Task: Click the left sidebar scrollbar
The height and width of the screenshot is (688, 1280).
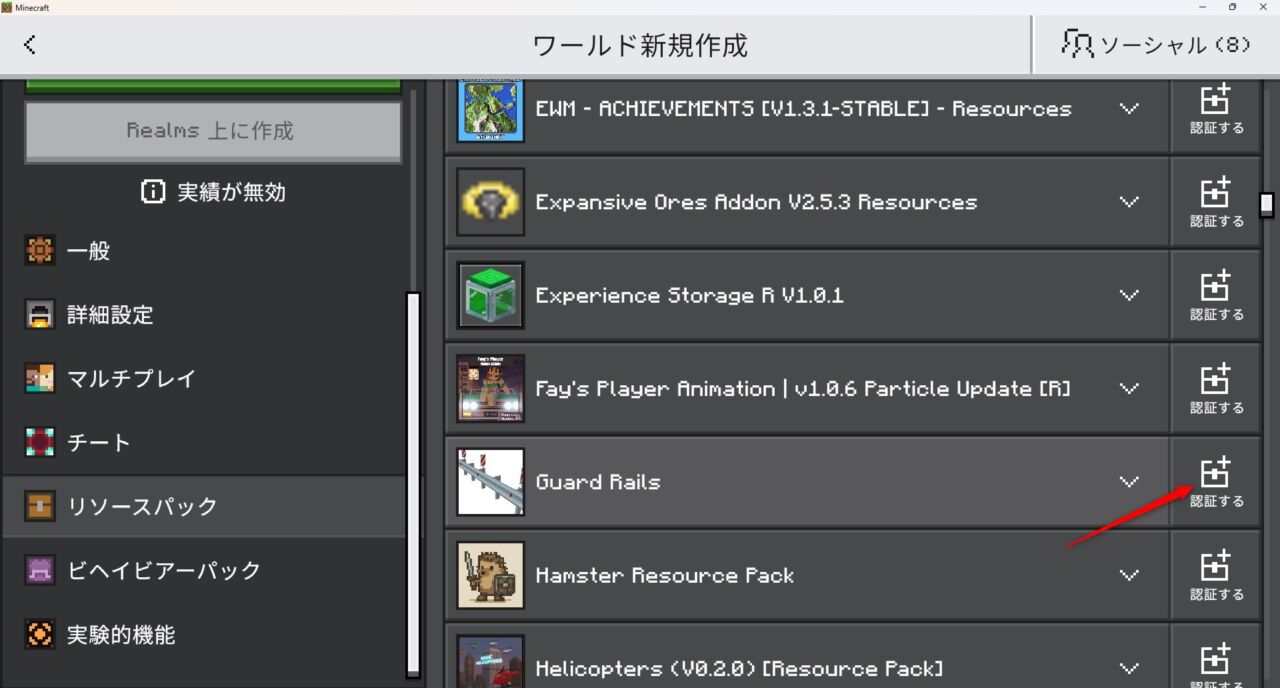Action: 413,485
